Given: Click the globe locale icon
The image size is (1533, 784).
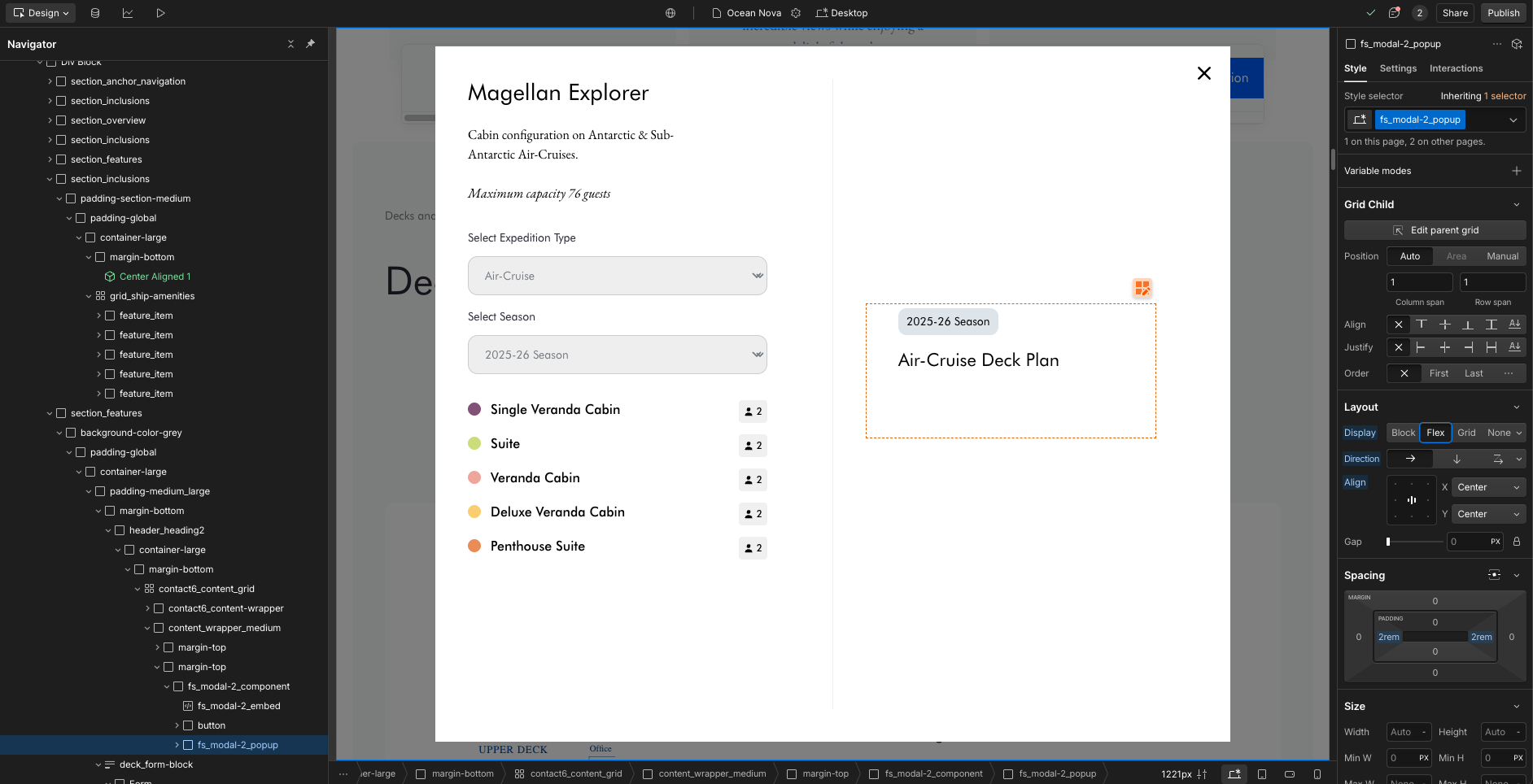Looking at the screenshot, I should click(x=670, y=13).
